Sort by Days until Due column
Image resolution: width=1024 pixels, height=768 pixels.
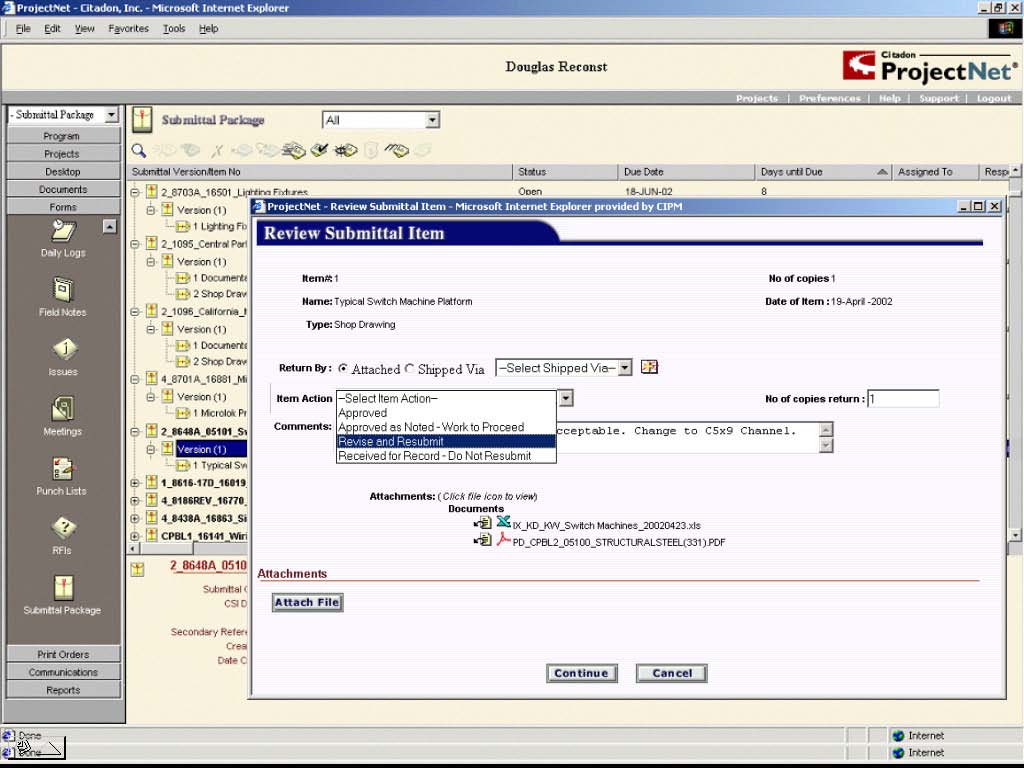(823, 172)
